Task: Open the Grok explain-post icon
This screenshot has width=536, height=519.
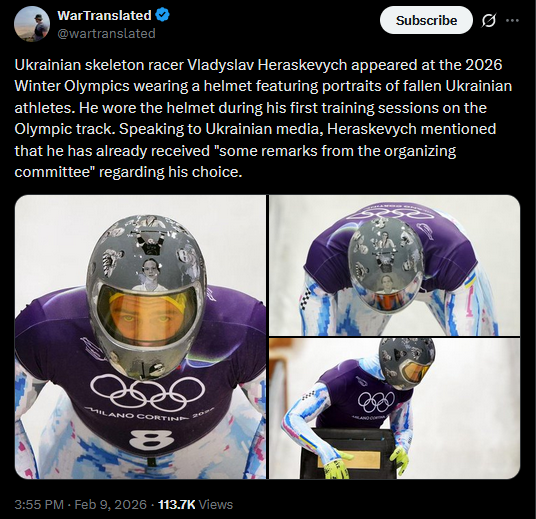Action: [488, 21]
